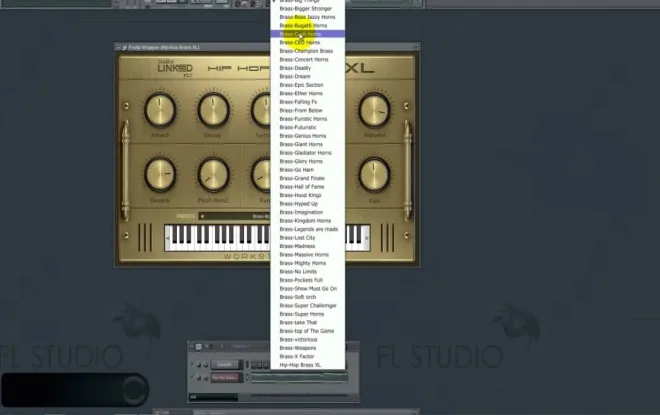Open the Hip-Hop Brass channel button
This screenshot has width=660, height=415.
(227, 378)
